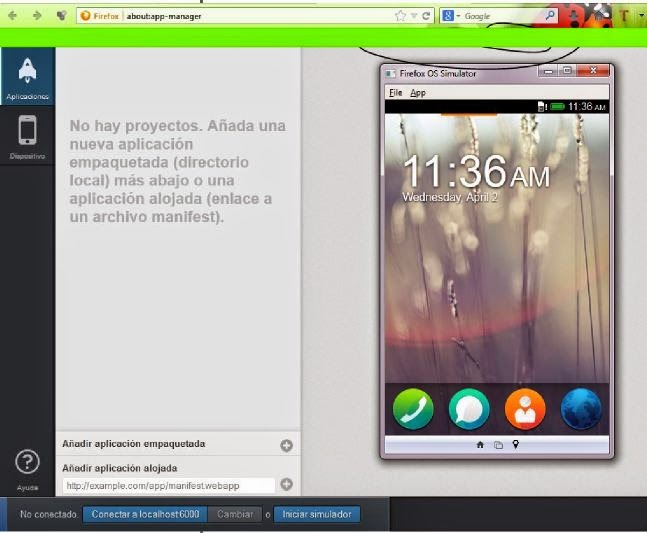Open the Google search engine dropdown
The height and width of the screenshot is (533, 647).
451,16
